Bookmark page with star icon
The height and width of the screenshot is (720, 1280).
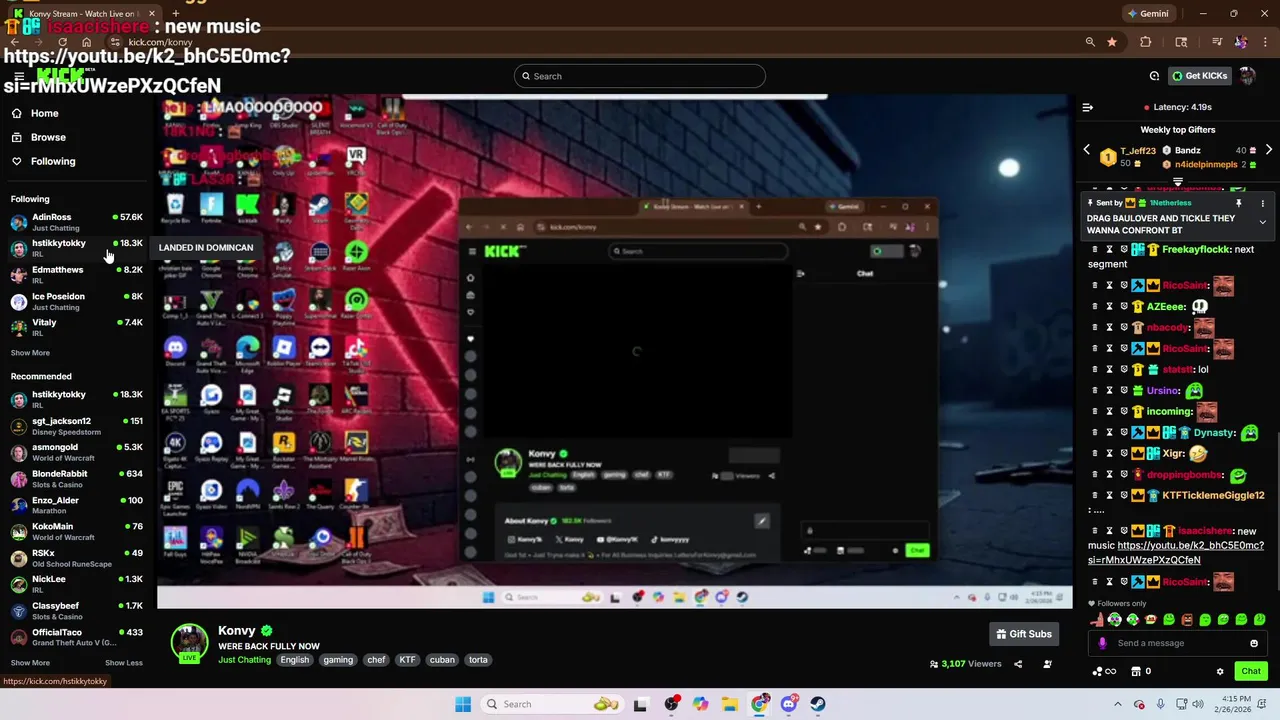[x=1112, y=42]
